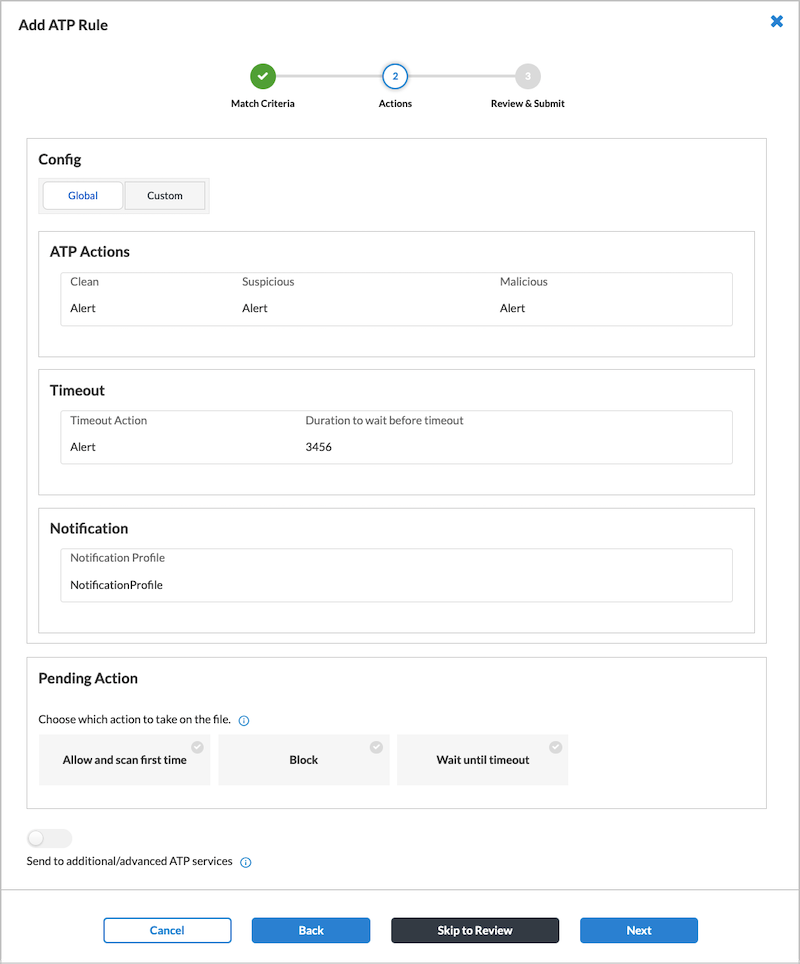Switch to Global config tab
Image resolution: width=800 pixels, height=964 pixels.
[83, 196]
